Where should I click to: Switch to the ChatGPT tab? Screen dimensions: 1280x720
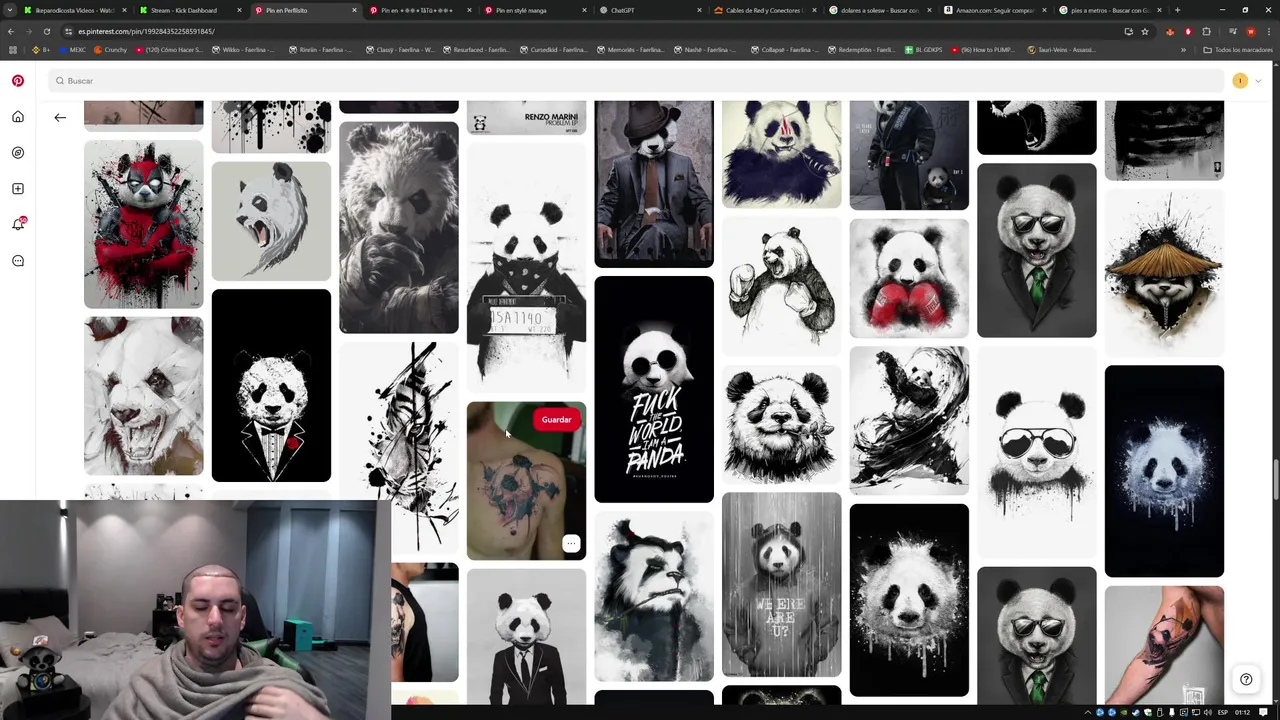click(x=650, y=10)
